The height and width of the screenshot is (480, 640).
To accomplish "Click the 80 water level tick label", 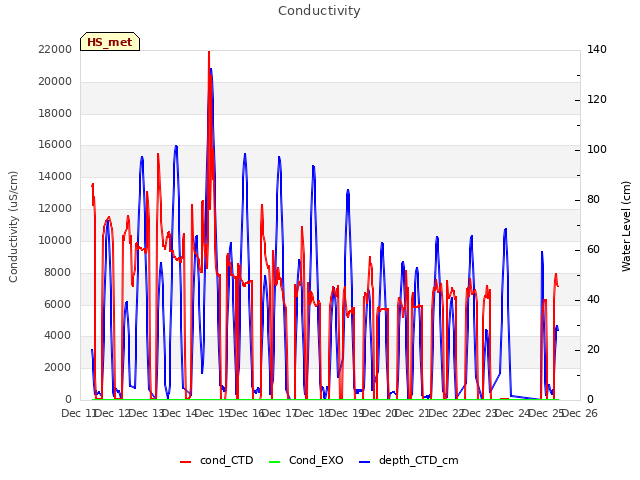I will click(x=593, y=200).
